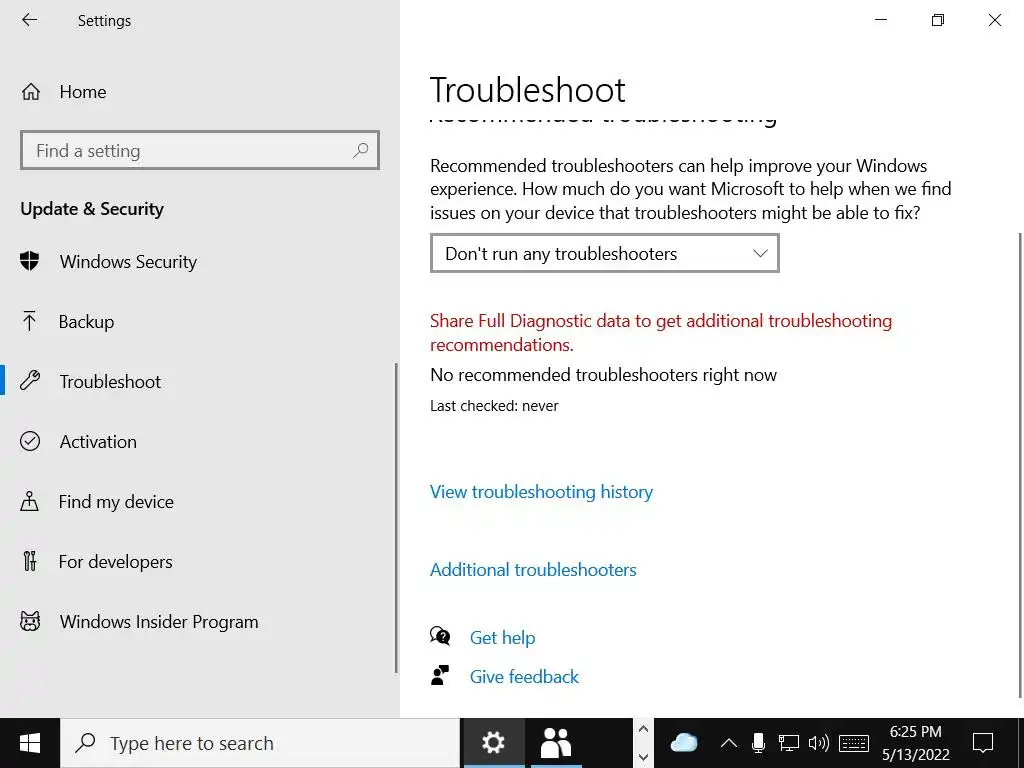Open the people app taskbar icon

[x=556, y=743]
